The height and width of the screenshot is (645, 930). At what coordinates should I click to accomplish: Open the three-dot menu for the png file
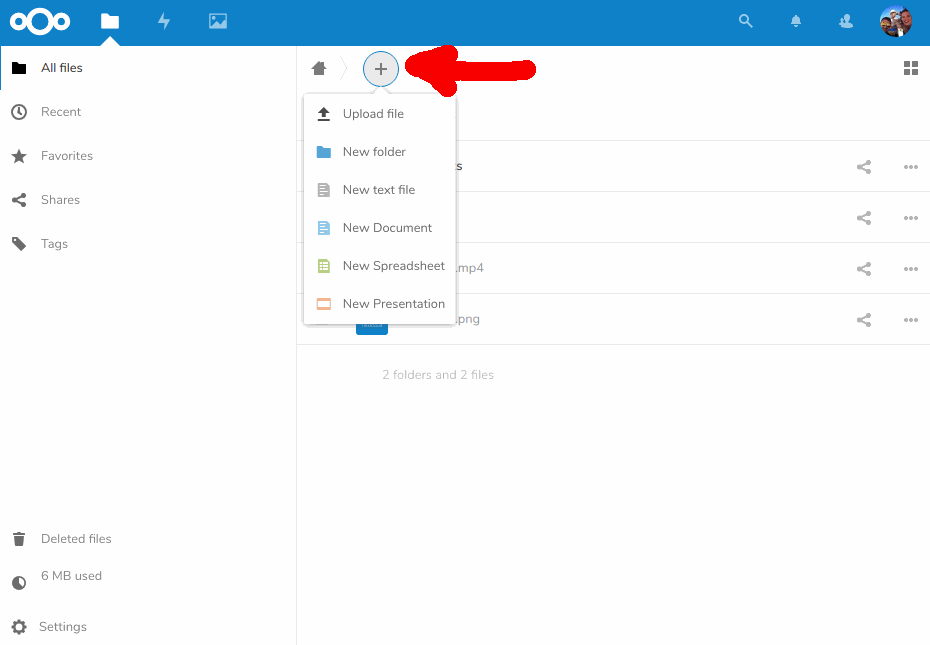click(x=910, y=319)
